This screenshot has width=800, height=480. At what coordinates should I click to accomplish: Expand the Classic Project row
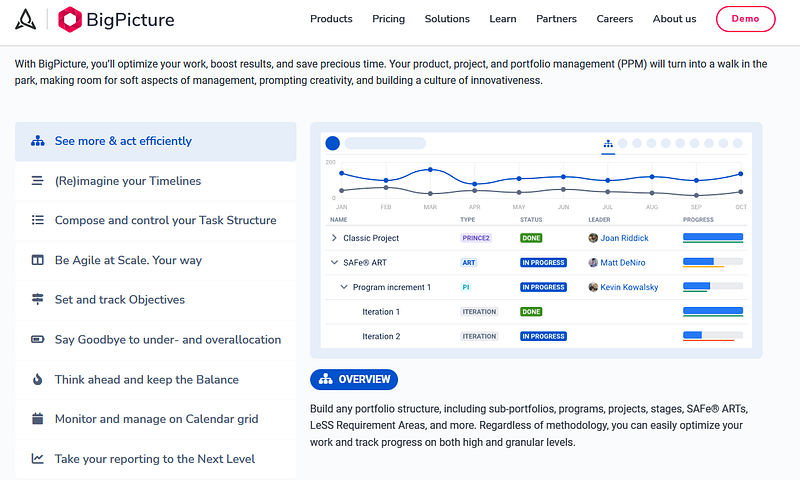pos(335,238)
